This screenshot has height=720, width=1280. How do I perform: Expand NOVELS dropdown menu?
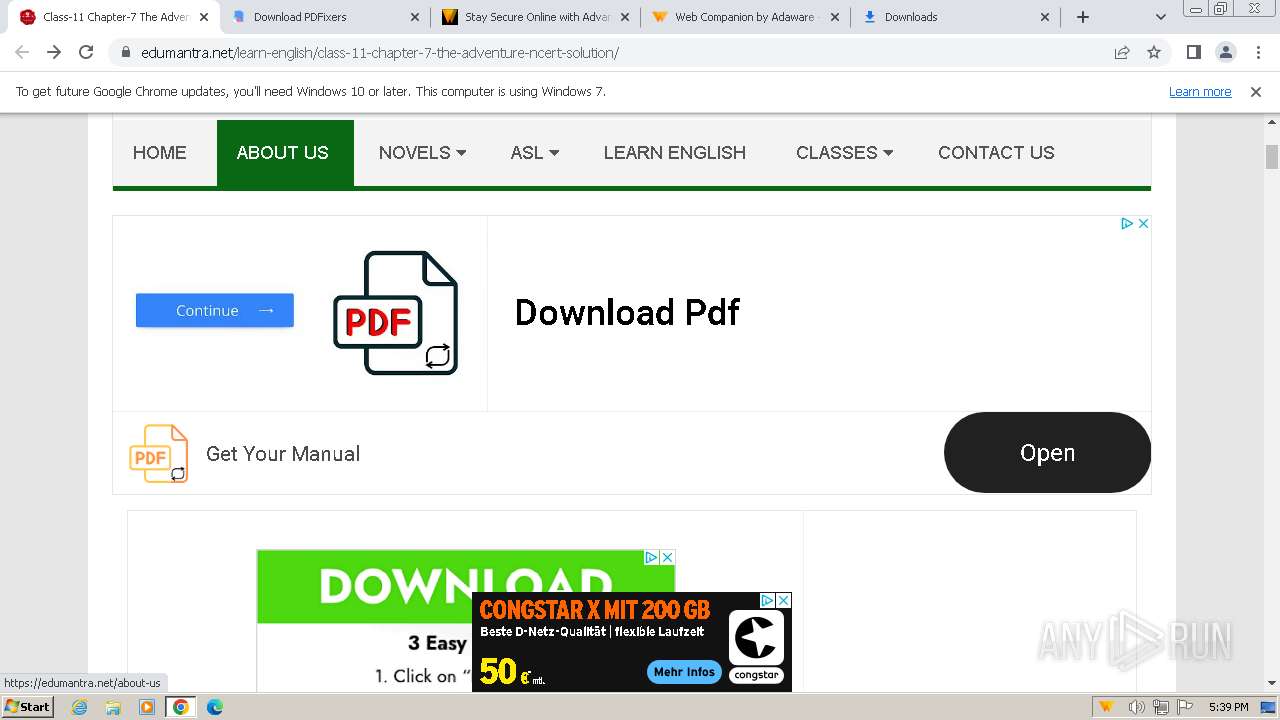[422, 153]
